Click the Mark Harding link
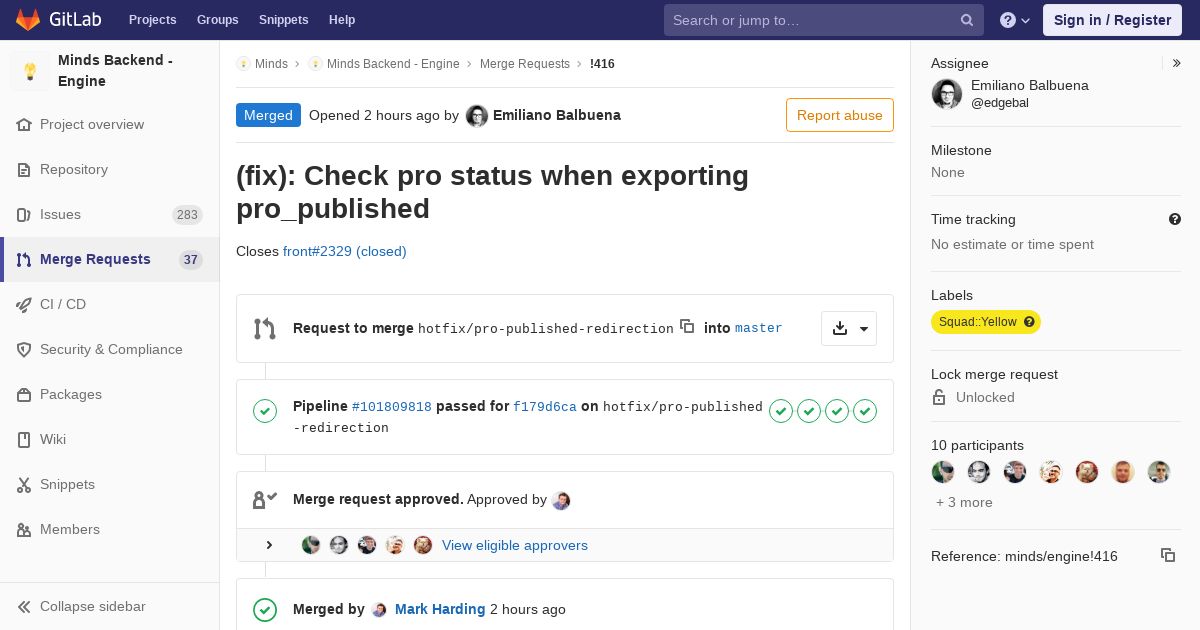The width and height of the screenshot is (1200, 630). 440,609
